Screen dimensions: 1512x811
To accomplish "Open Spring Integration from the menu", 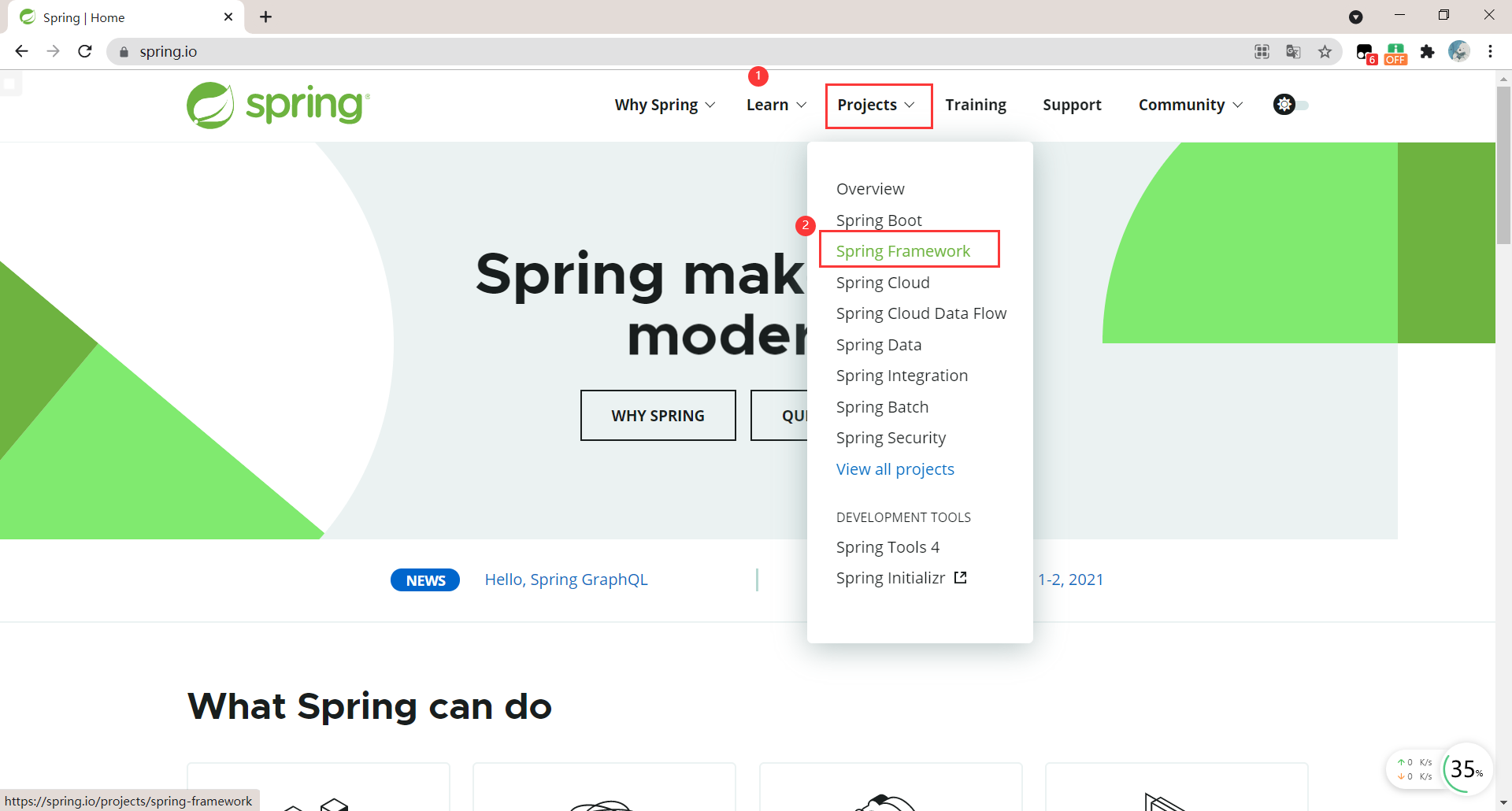I will pyautogui.click(x=902, y=376).
